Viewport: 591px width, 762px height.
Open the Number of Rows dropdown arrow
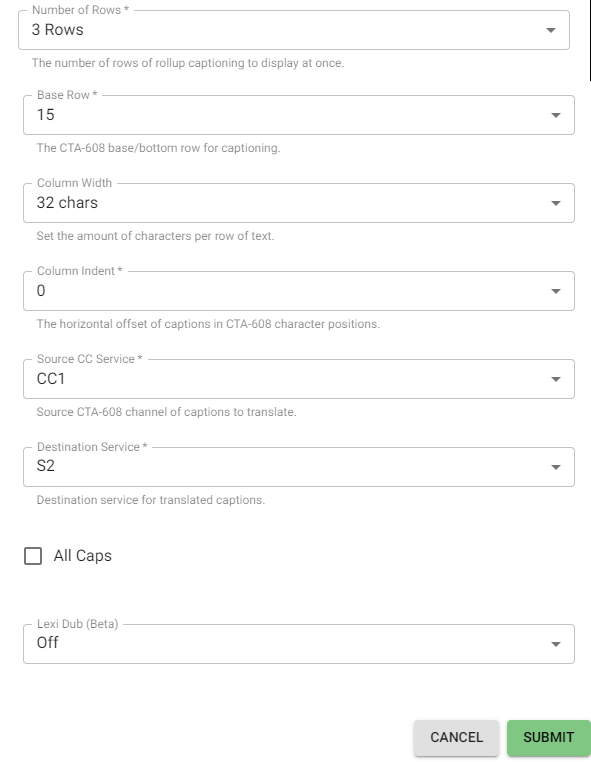point(551,30)
